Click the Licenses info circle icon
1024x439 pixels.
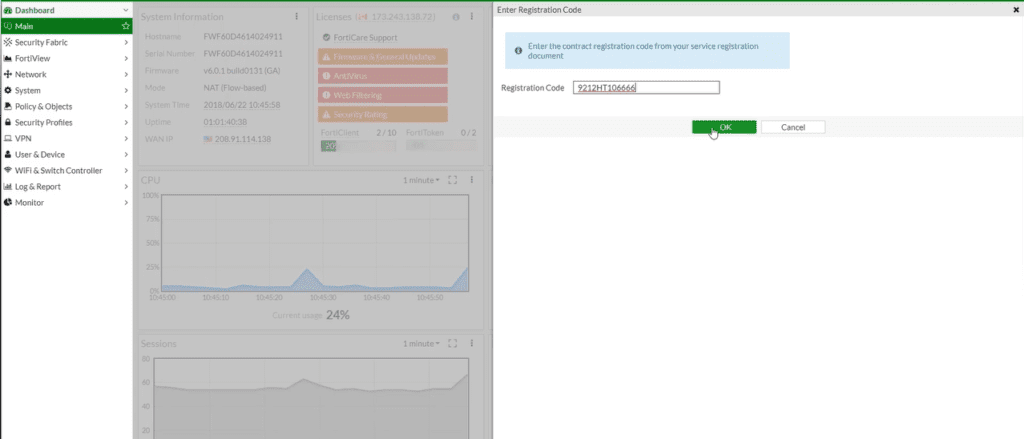(456, 16)
